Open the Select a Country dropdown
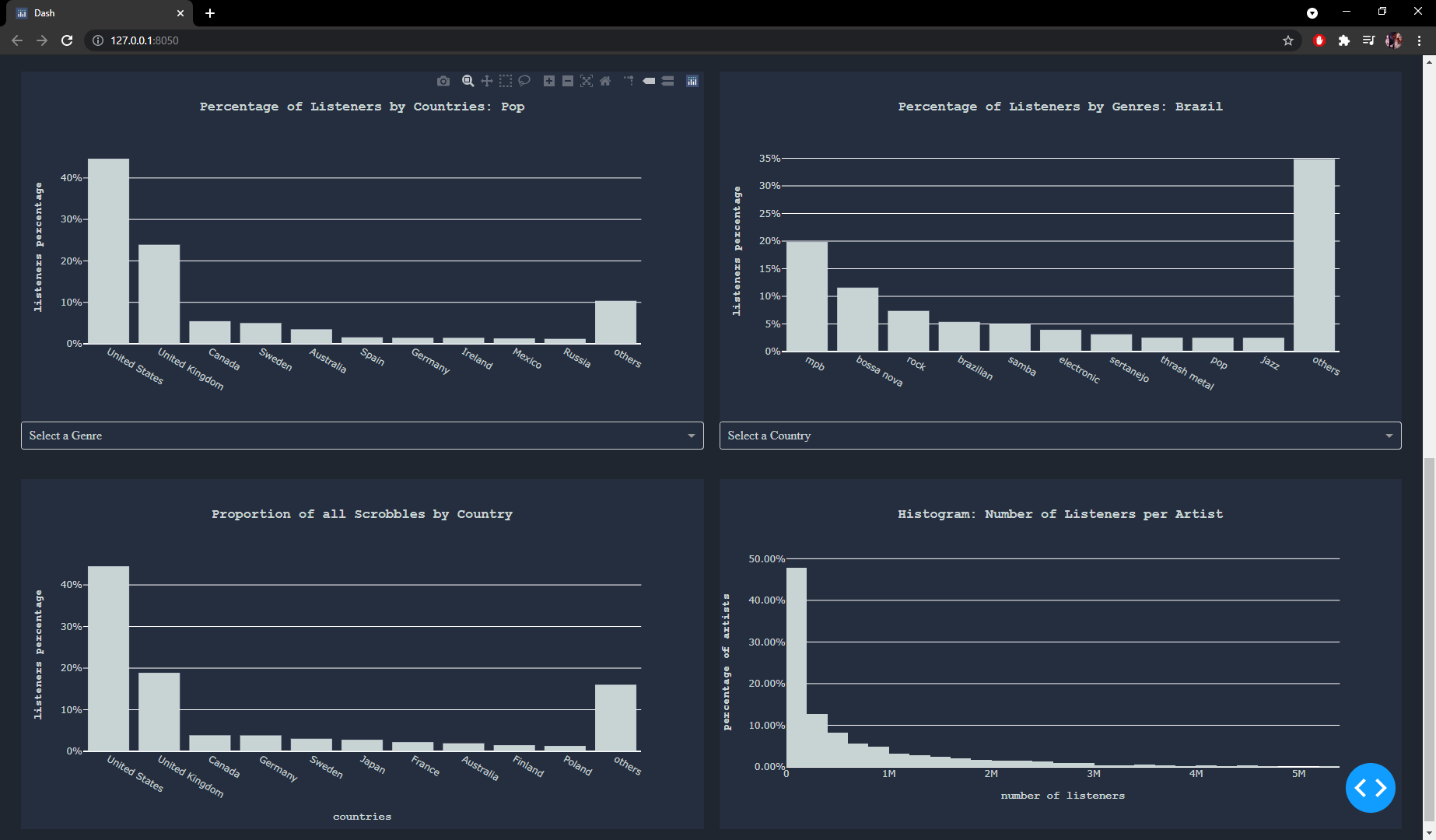 1060,436
